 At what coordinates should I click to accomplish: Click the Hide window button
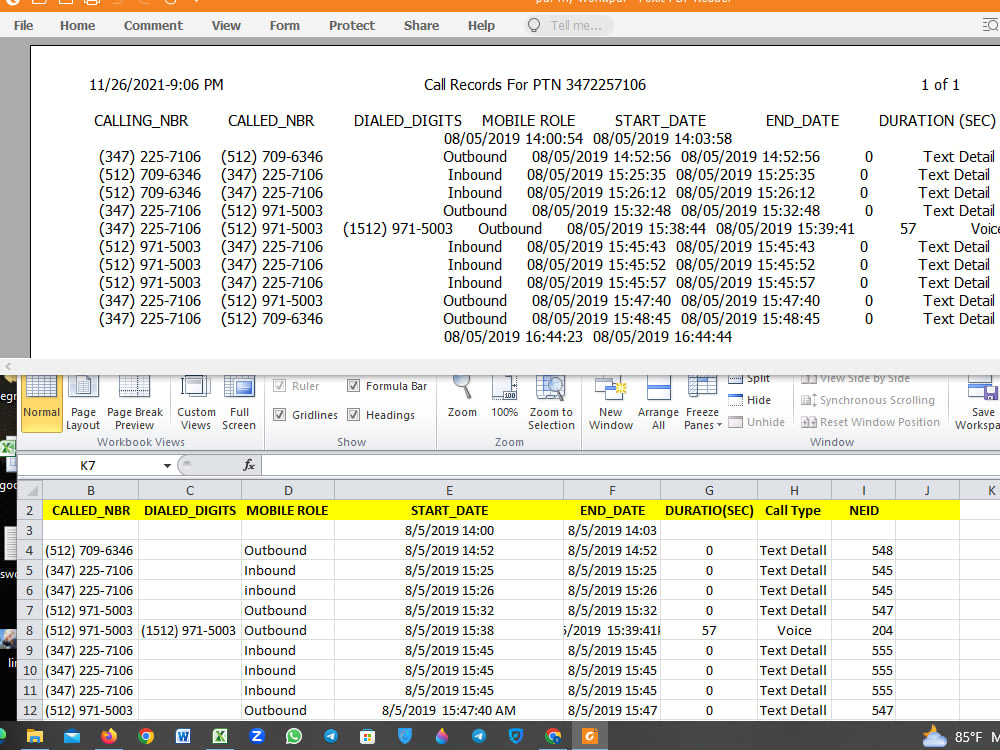tap(751, 400)
